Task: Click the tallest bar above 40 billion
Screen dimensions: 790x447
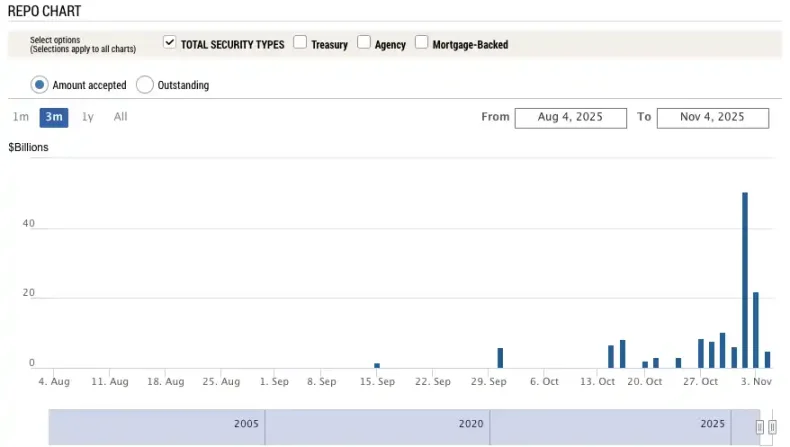Action: [x=745, y=280]
